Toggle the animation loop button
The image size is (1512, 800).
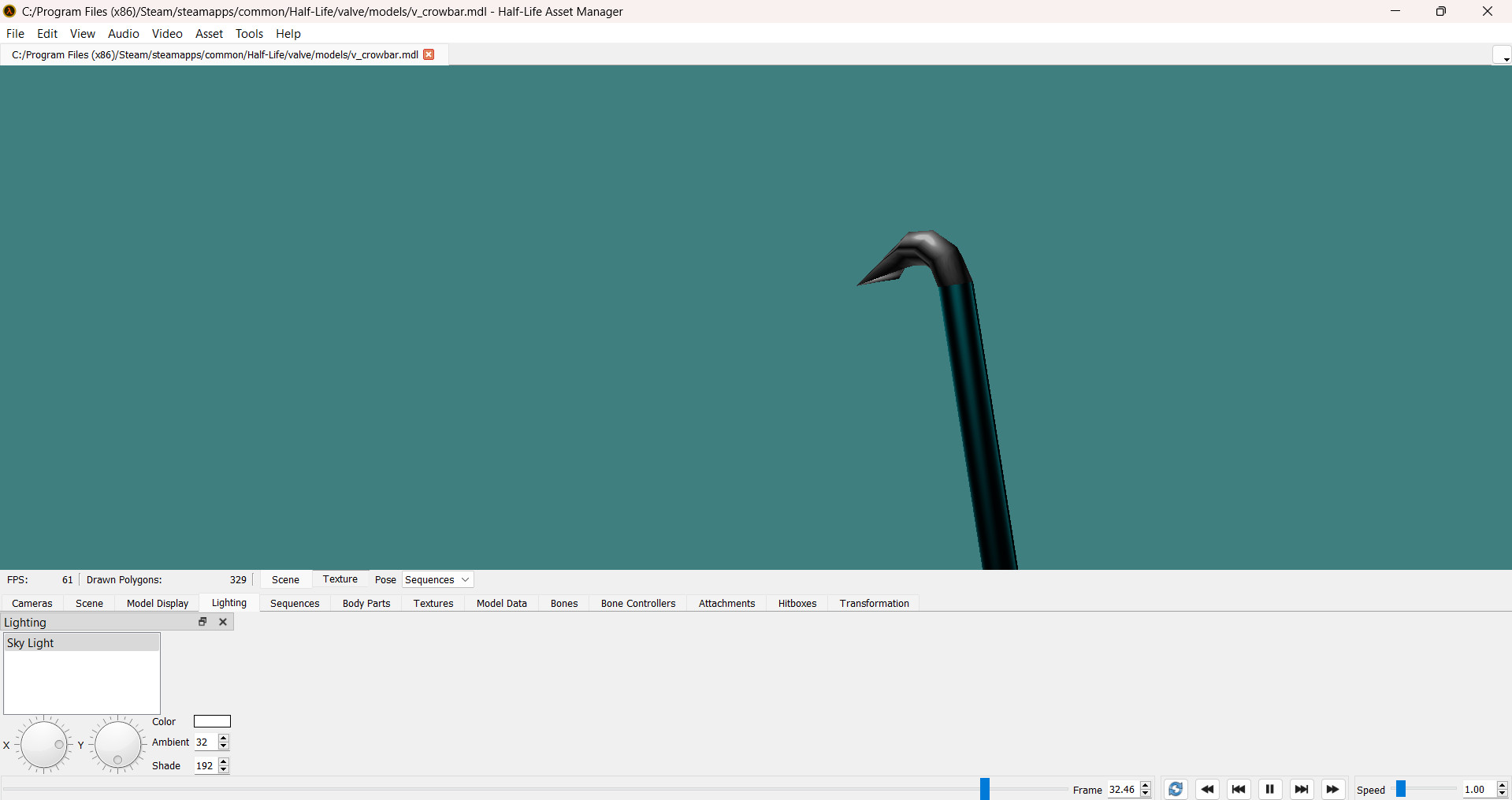(x=1176, y=789)
